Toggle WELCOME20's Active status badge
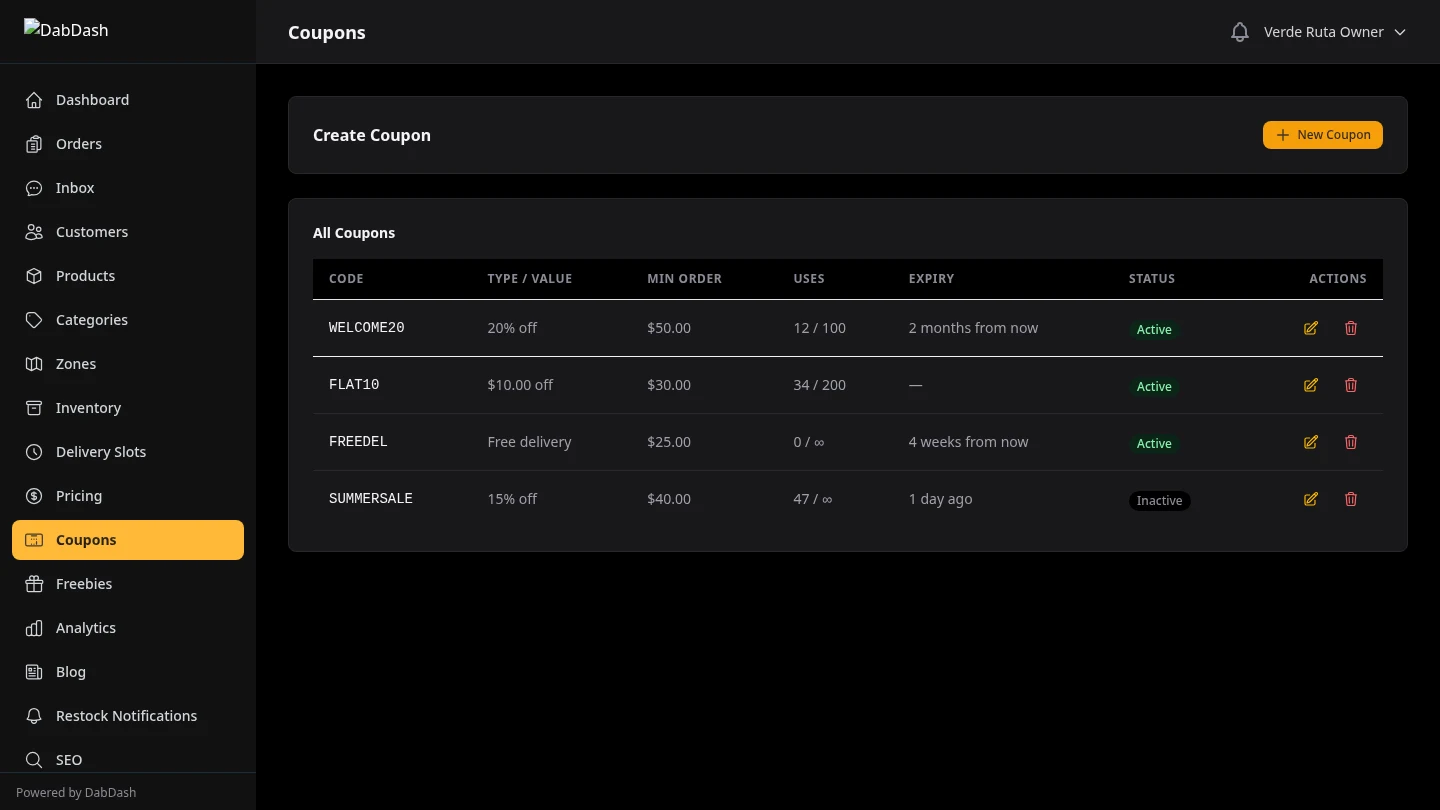Viewport: 1440px width, 810px height. [1154, 329]
